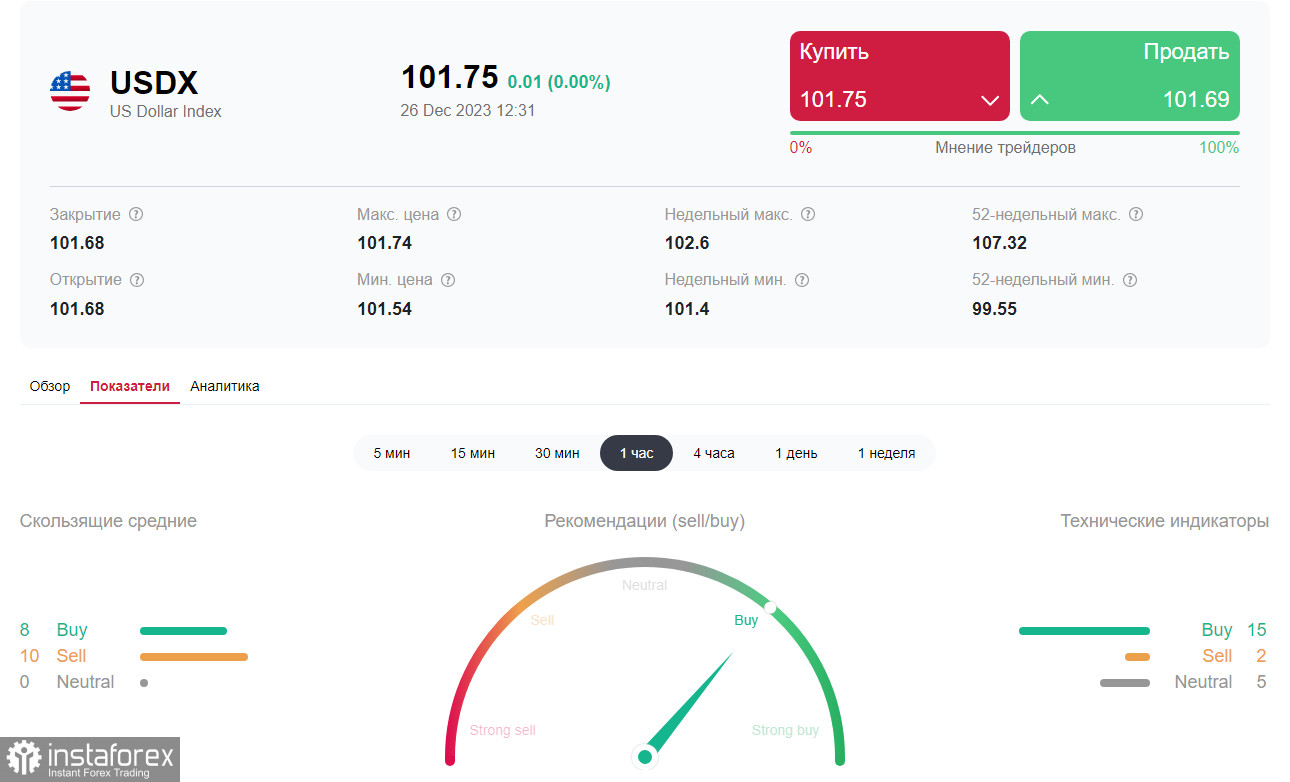The height and width of the screenshot is (782, 1290).
Task: Click the Strong buy gauge label
Action: click(785, 730)
